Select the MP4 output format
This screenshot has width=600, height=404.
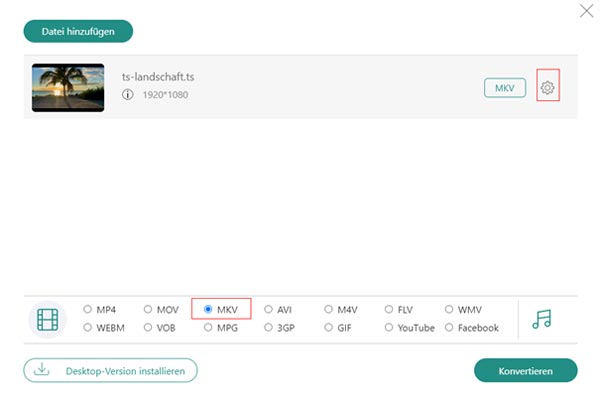tap(88, 309)
